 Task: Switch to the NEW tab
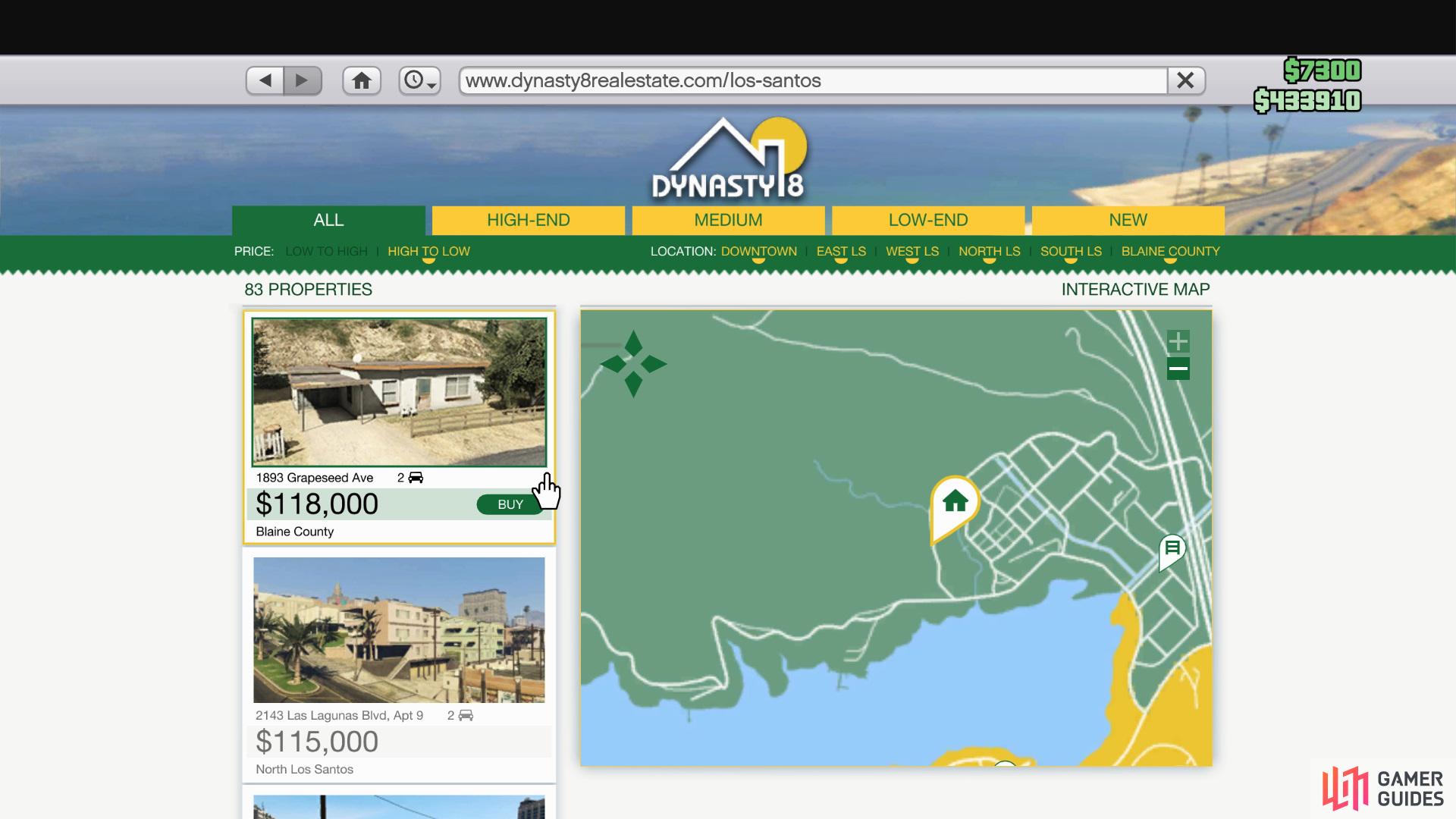coord(1128,220)
